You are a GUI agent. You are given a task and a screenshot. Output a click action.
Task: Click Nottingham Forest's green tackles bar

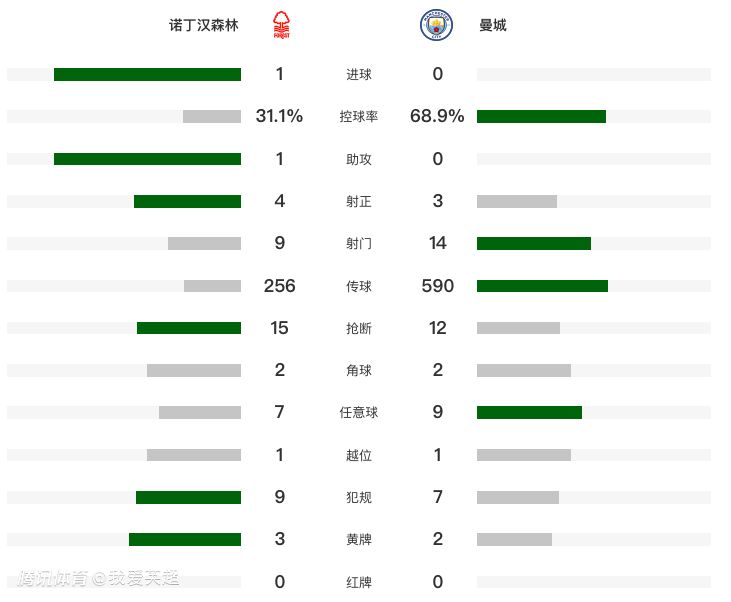click(189, 329)
